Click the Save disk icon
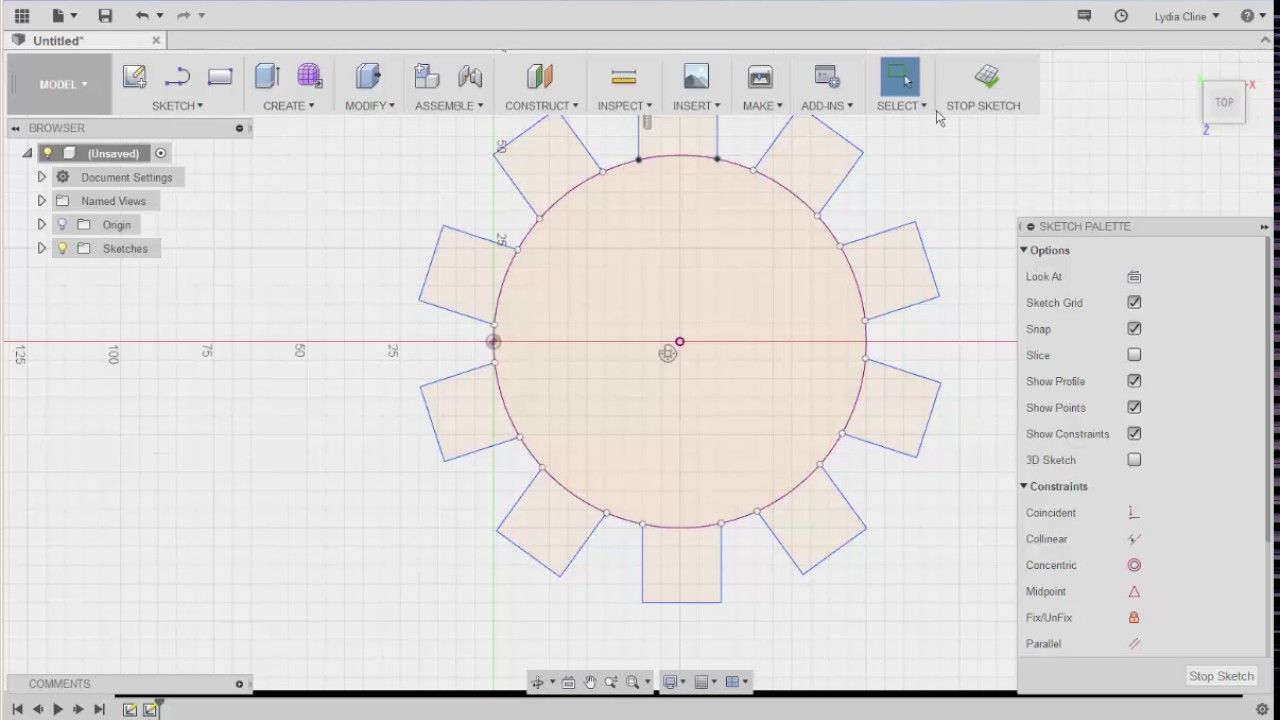Screen dimensions: 1280x720 pyautogui.click(x=105, y=16)
